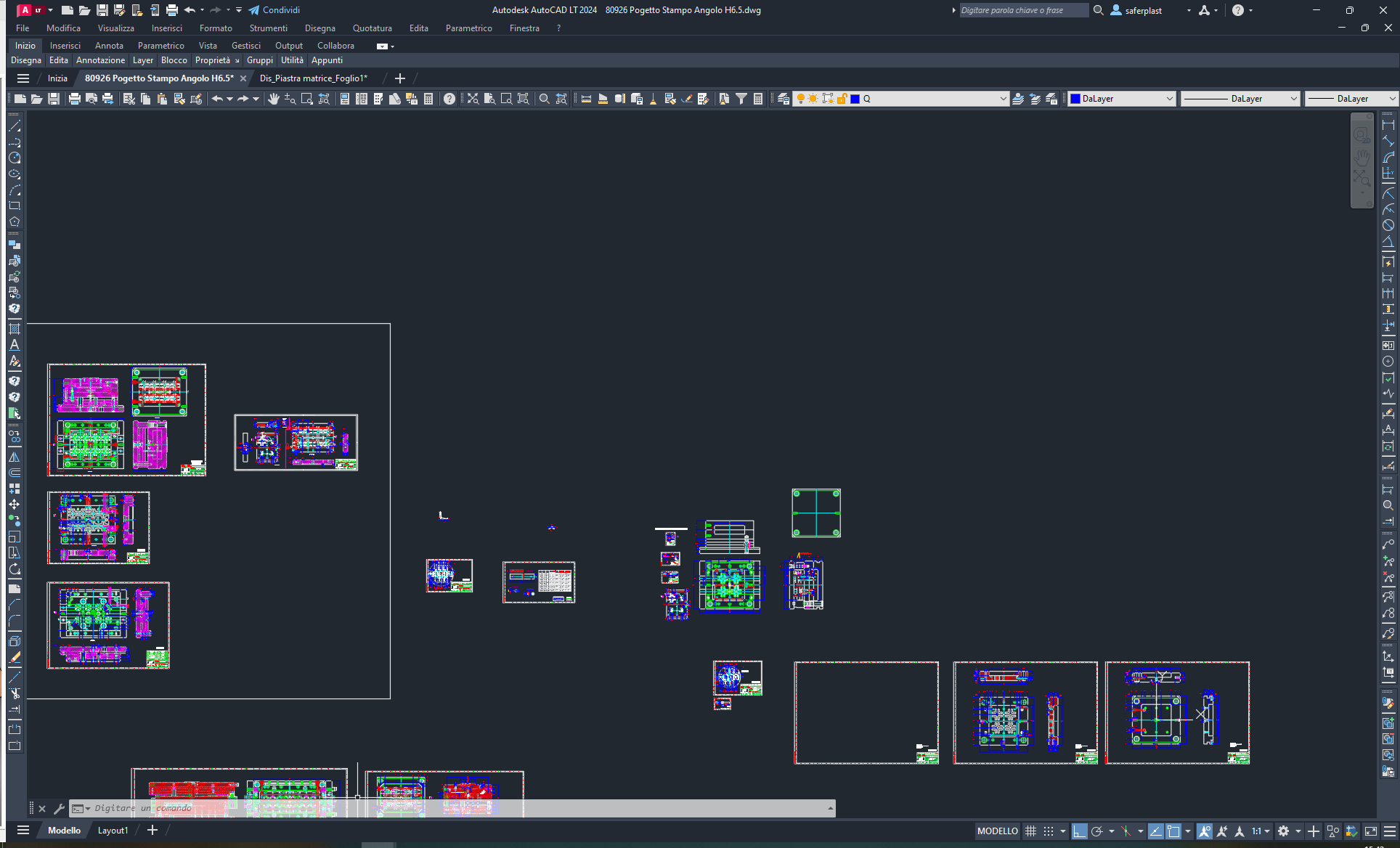
Task: Click the Mirror tool in left toolbar
Action: click(x=15, y=457)
